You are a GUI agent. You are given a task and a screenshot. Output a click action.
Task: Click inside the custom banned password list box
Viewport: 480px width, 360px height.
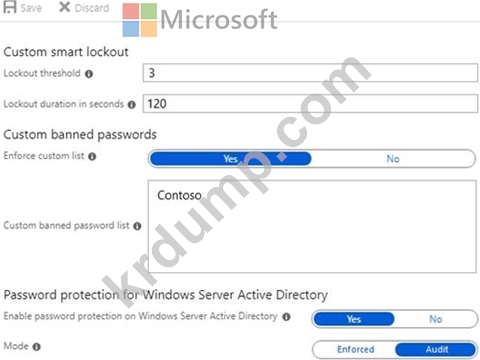pos(312,227)
